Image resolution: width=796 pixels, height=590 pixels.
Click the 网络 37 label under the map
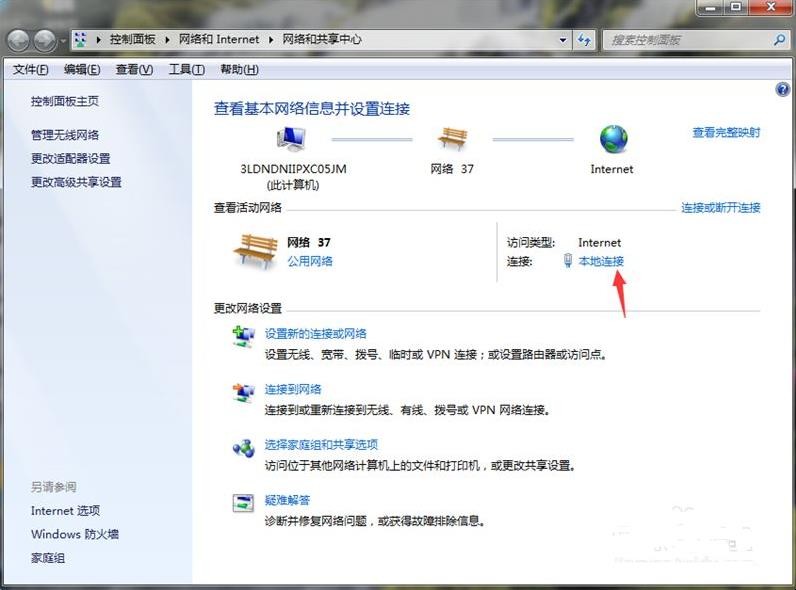(x=452, y=169)
